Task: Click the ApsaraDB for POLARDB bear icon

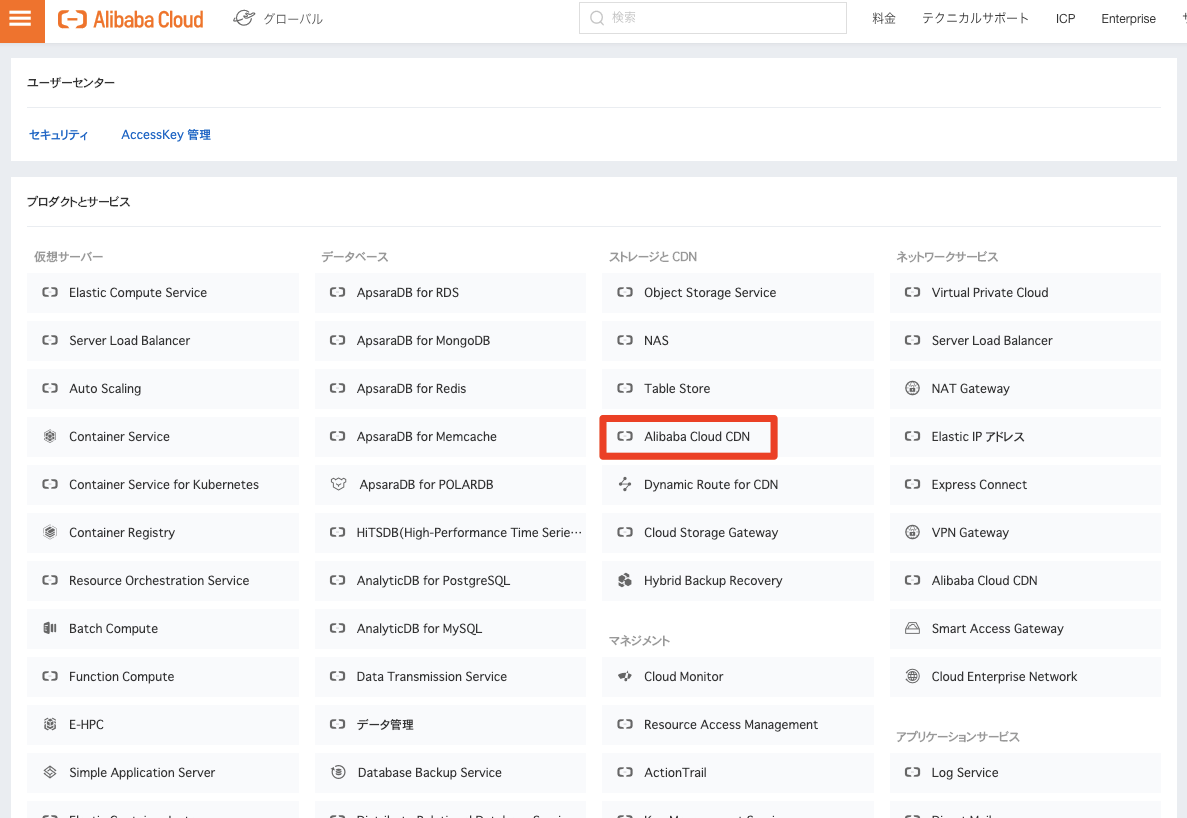Action: tap(338, 484)
